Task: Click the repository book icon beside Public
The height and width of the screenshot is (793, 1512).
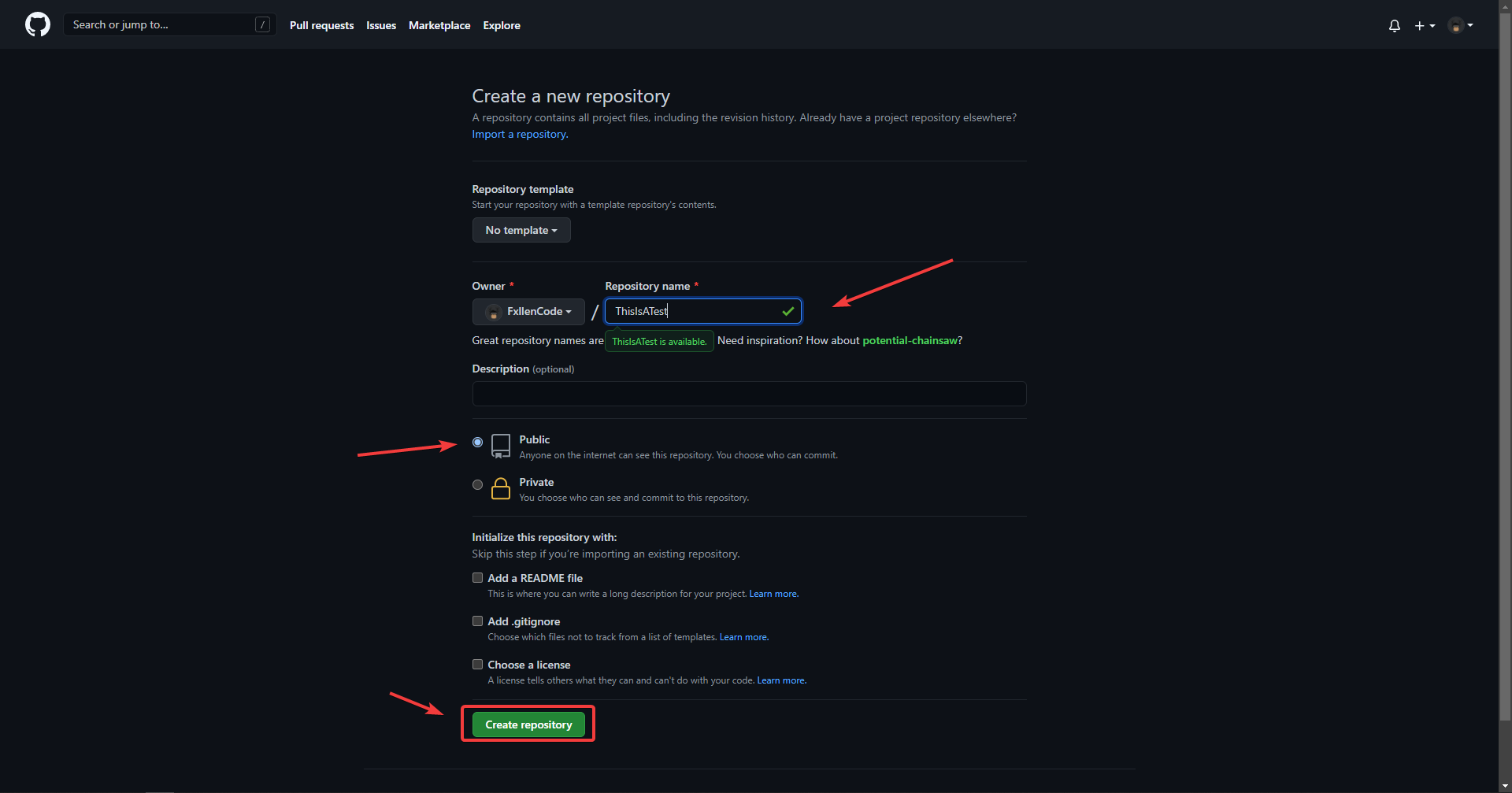Action: (x=501, y=446)
